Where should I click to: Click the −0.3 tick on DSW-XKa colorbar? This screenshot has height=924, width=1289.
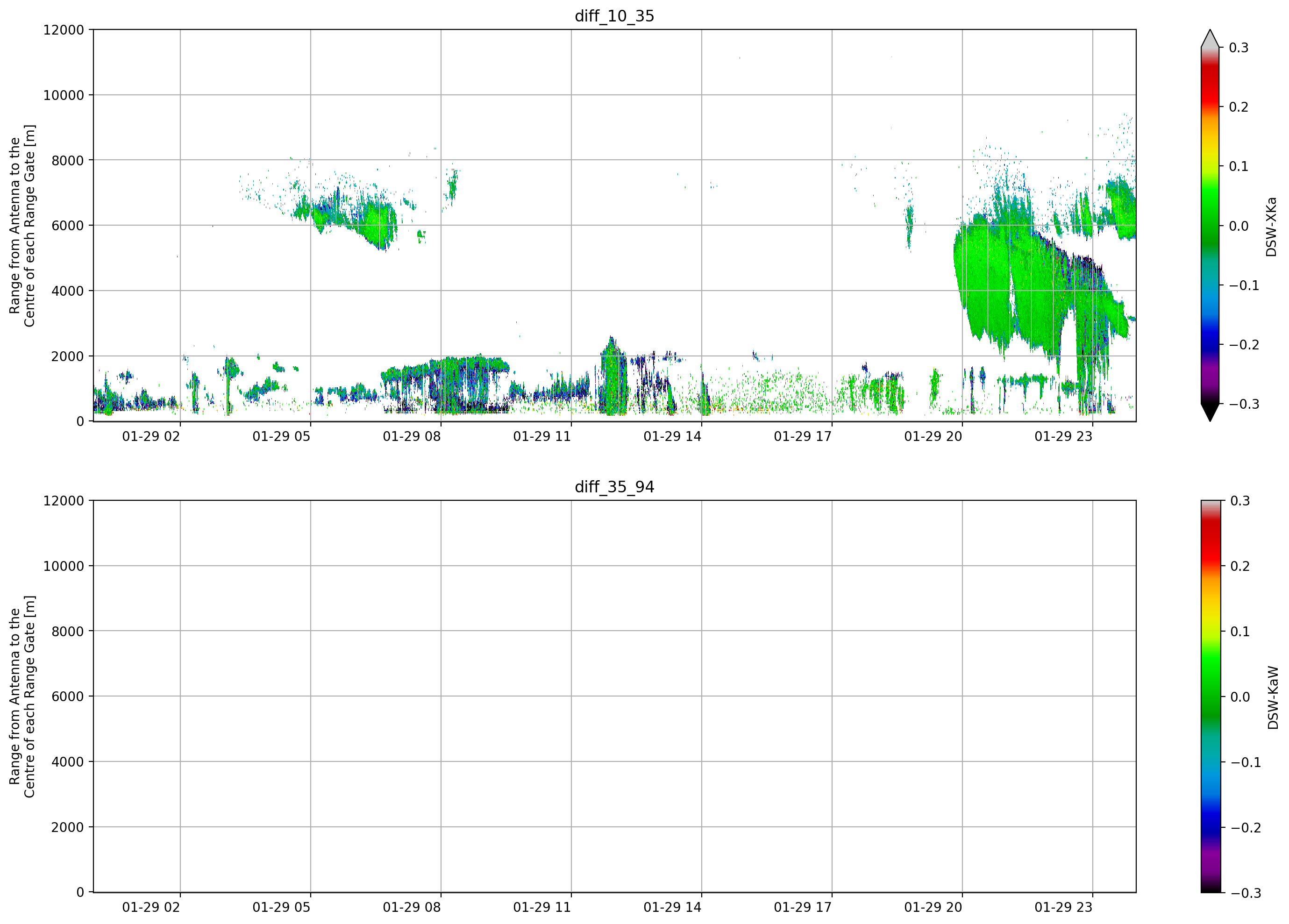(x=1244, y=404)
